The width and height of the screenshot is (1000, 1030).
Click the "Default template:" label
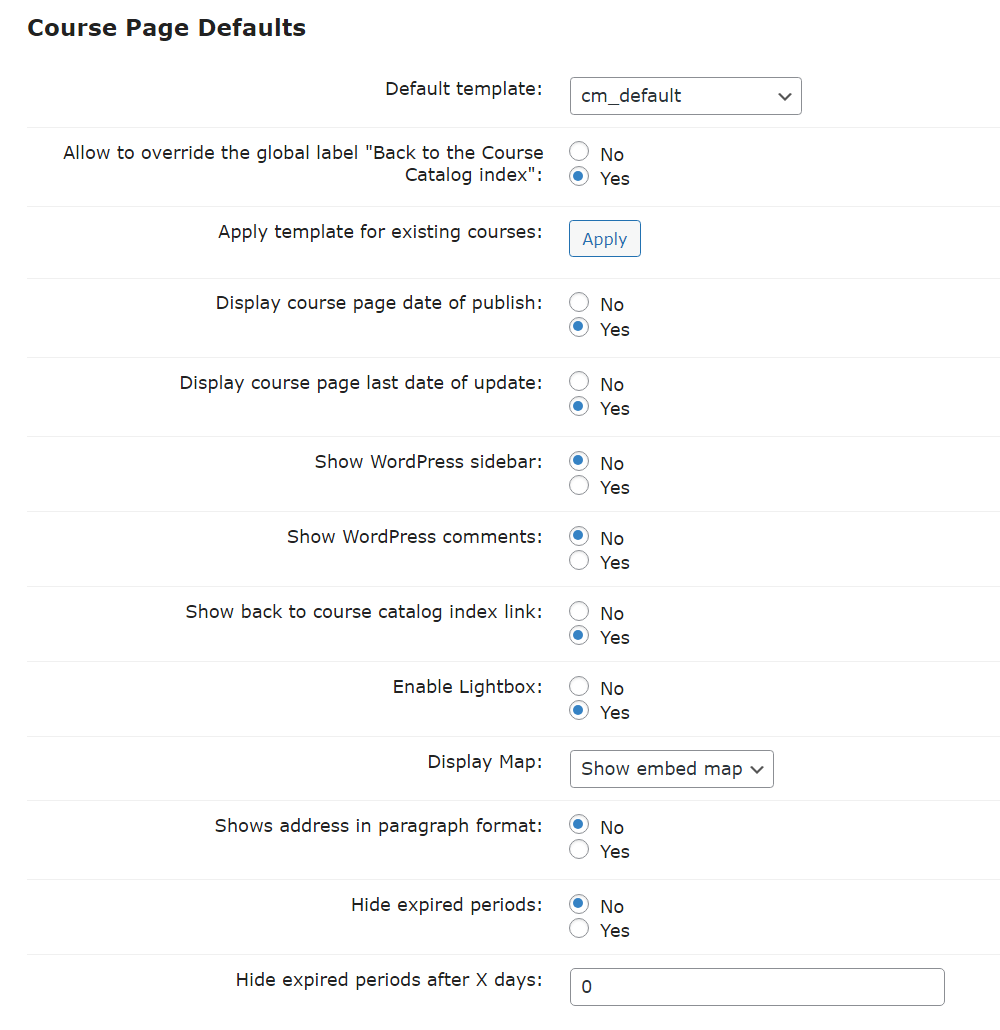[464, 89]
